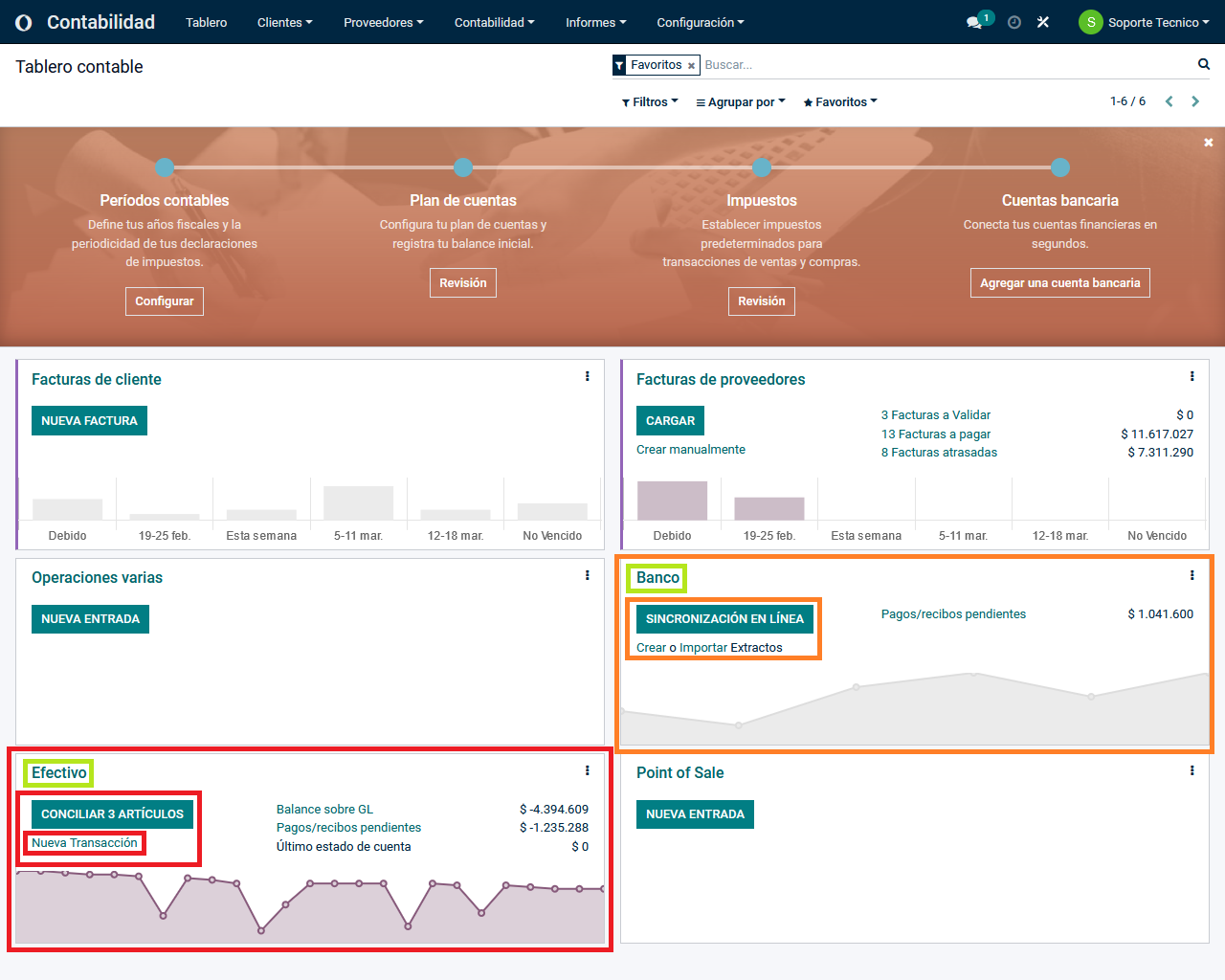The width and height of the screenshot is (1225, 980).
Task: Click the NUEVA FACTURA button
Action: tap(89, 421)
